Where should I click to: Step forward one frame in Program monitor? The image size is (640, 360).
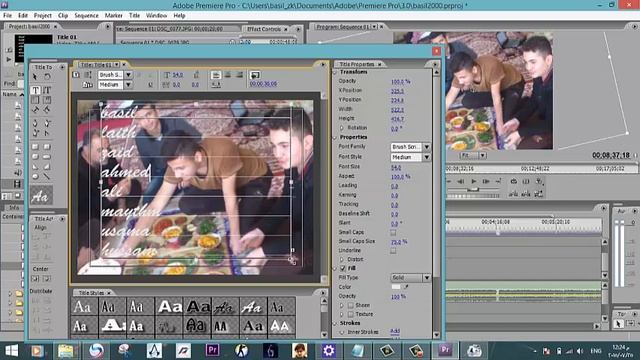[x=486, y=181]
